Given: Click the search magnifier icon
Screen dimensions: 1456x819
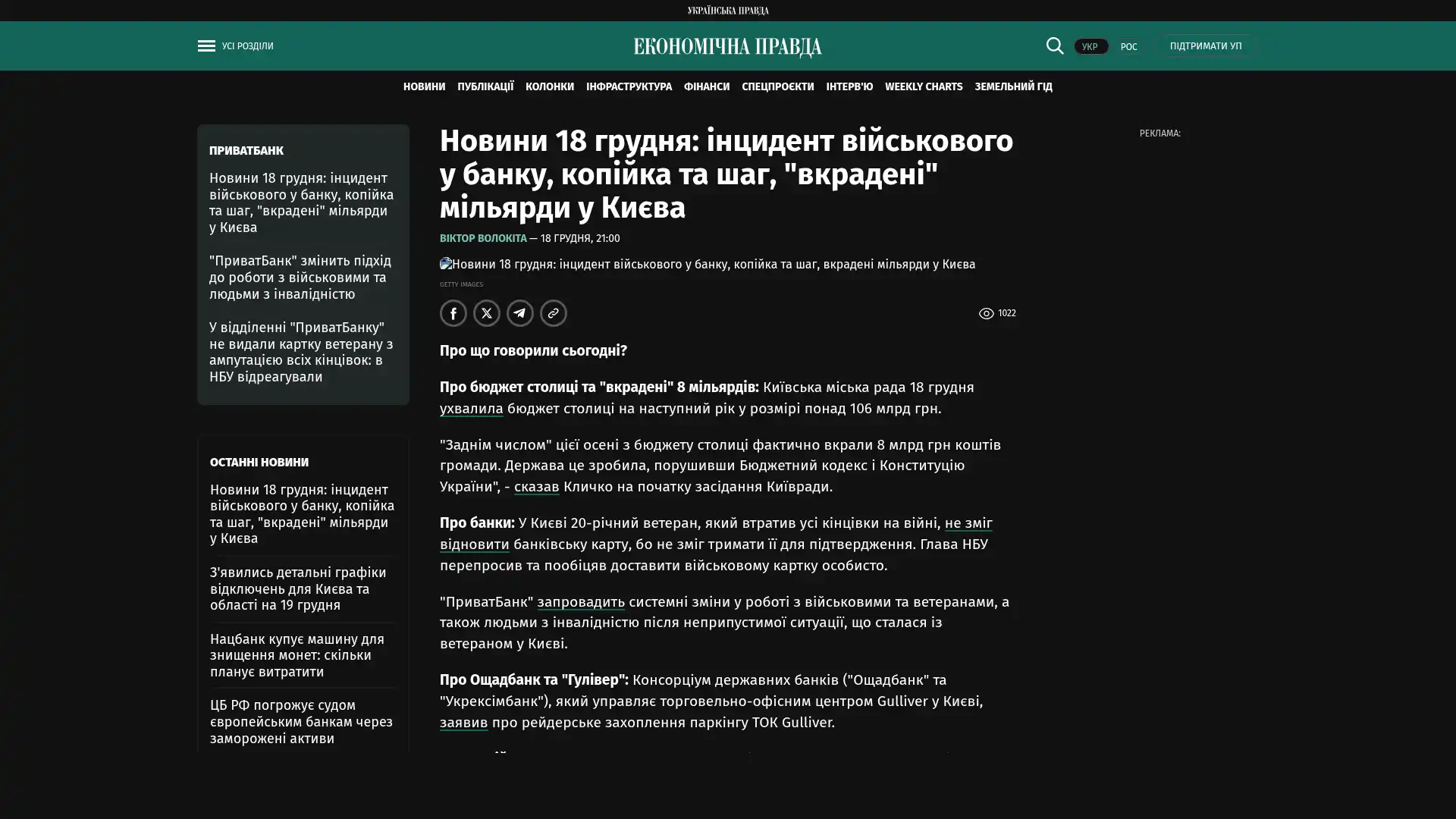Looking at the screenshot, I should 1054,46.
